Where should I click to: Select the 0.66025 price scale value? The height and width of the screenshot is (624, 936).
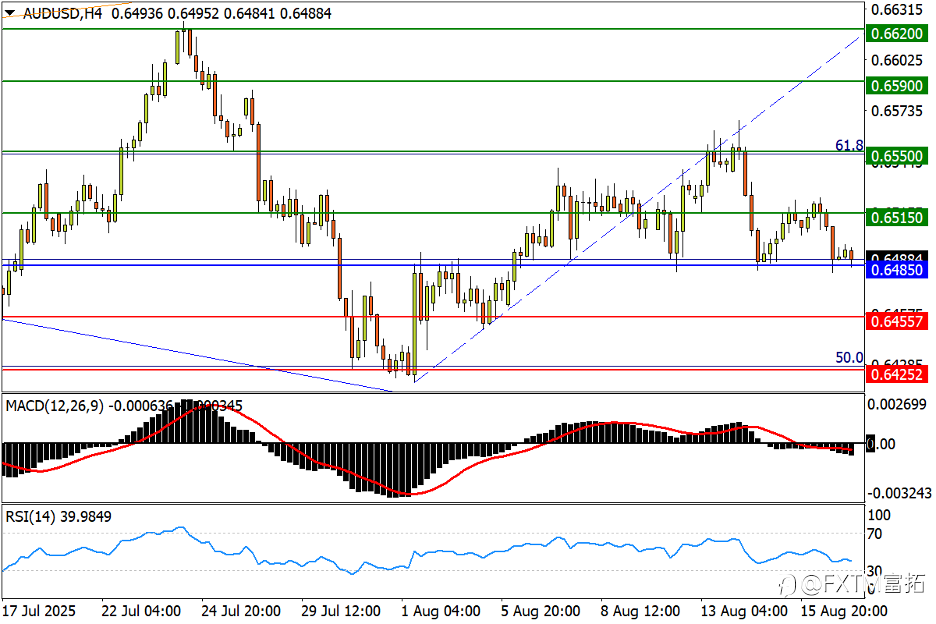coord(897,60)
